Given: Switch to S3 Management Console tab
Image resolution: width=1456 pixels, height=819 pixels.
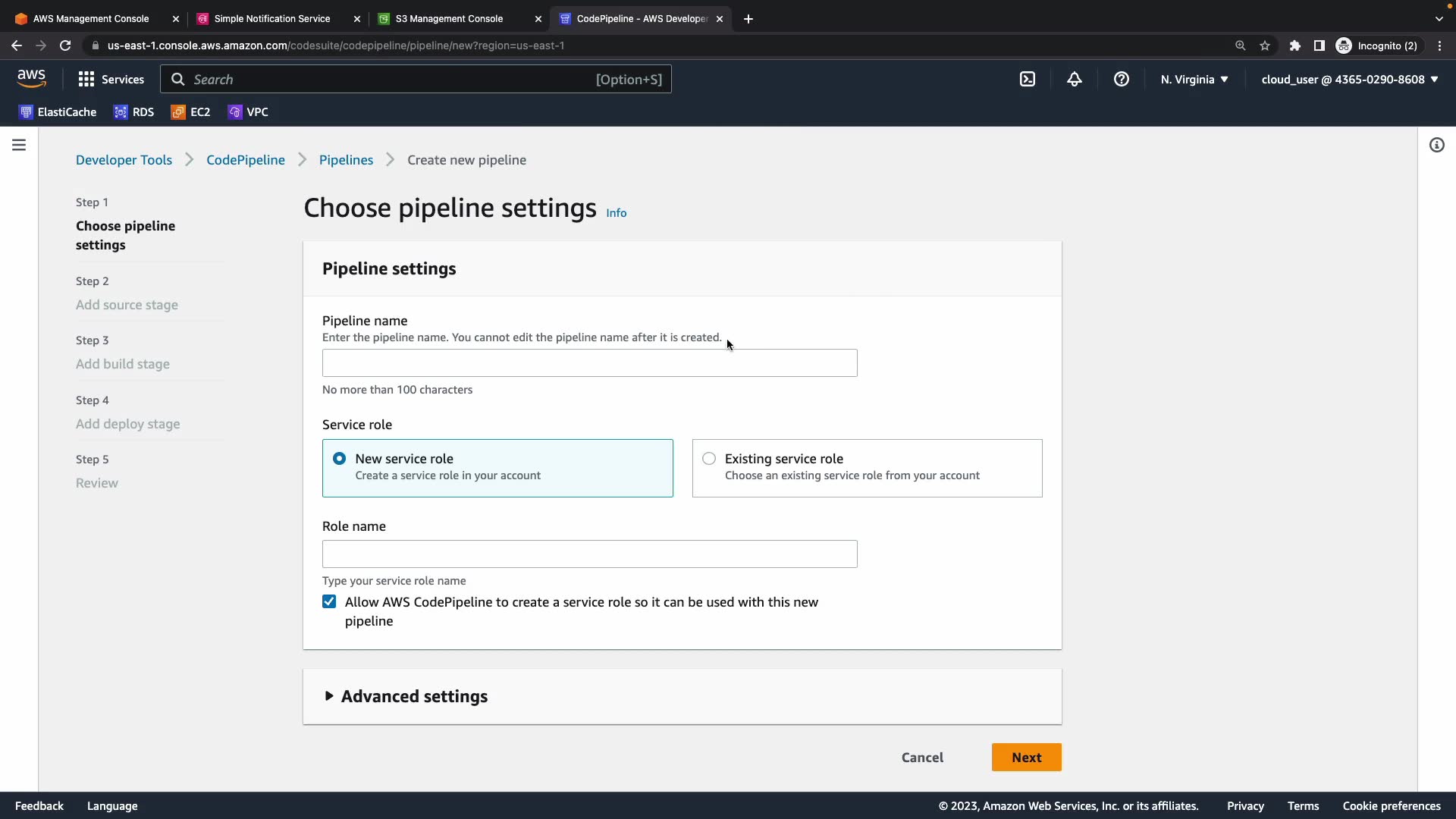Looking at the screenshot, I should tap(449, 18).
